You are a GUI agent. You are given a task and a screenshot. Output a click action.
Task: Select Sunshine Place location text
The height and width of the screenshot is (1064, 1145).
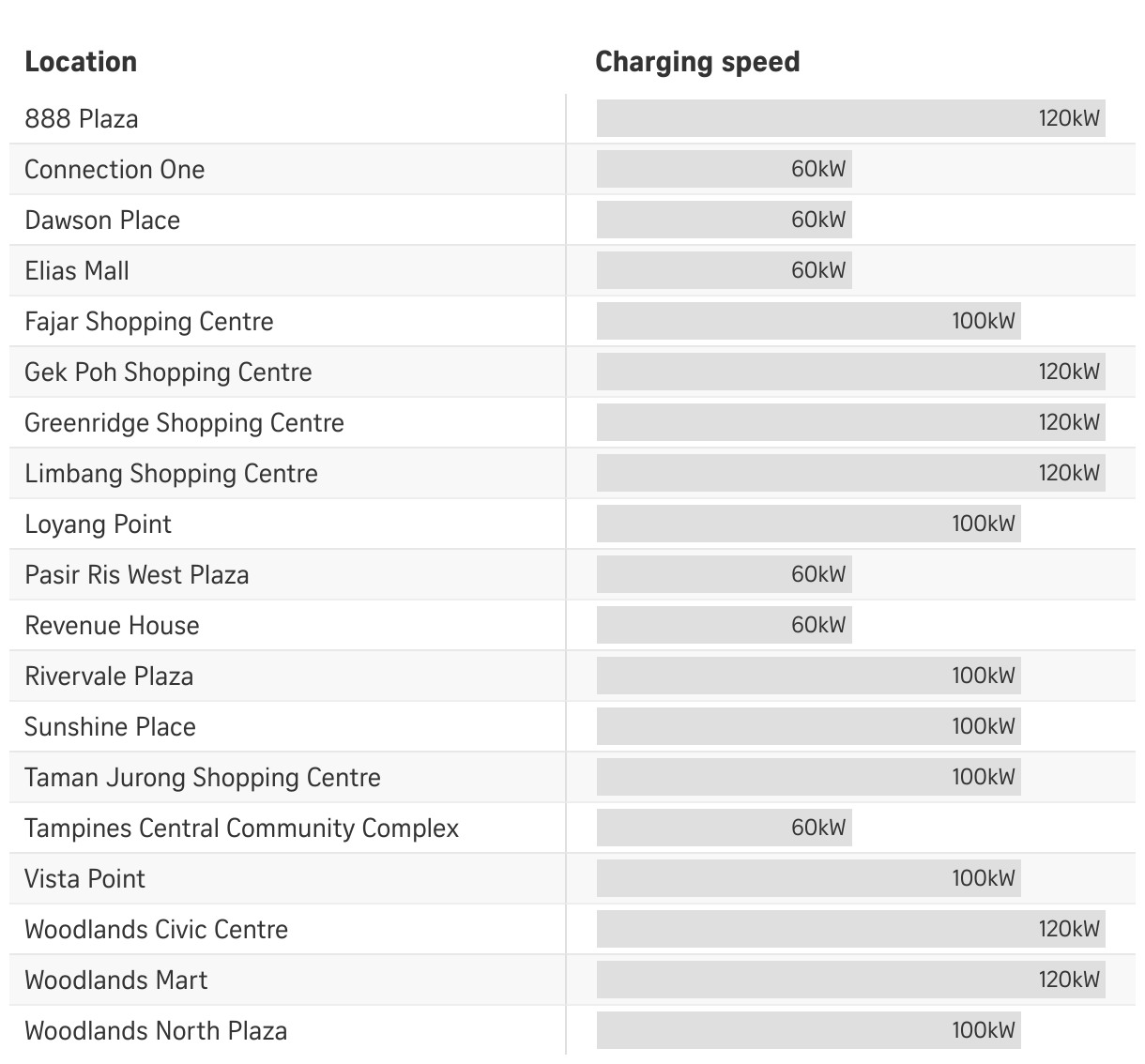point(110,727)
